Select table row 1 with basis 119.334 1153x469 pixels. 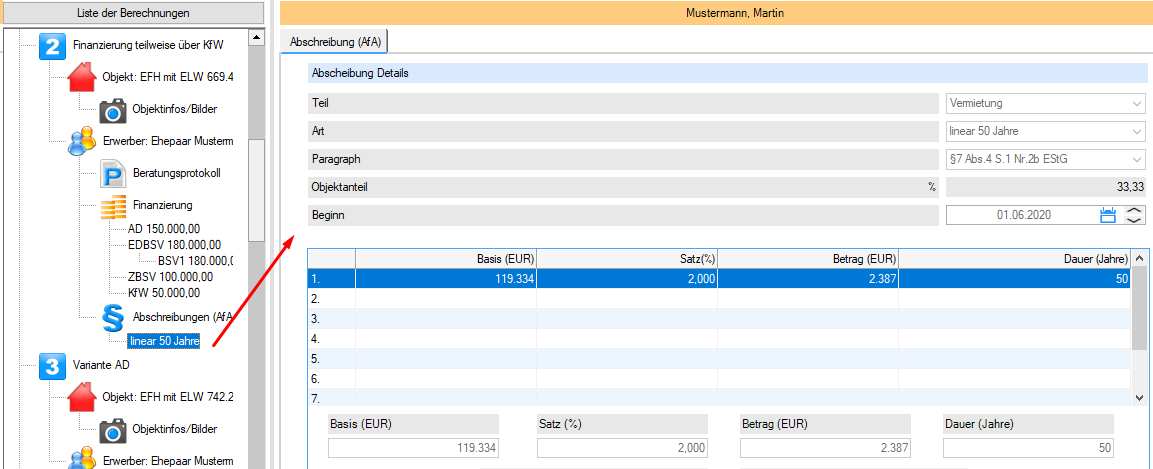coord(719,279)
